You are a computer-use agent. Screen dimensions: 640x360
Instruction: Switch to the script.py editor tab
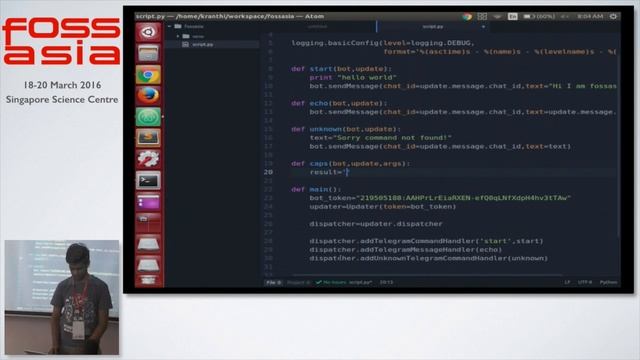433,27
